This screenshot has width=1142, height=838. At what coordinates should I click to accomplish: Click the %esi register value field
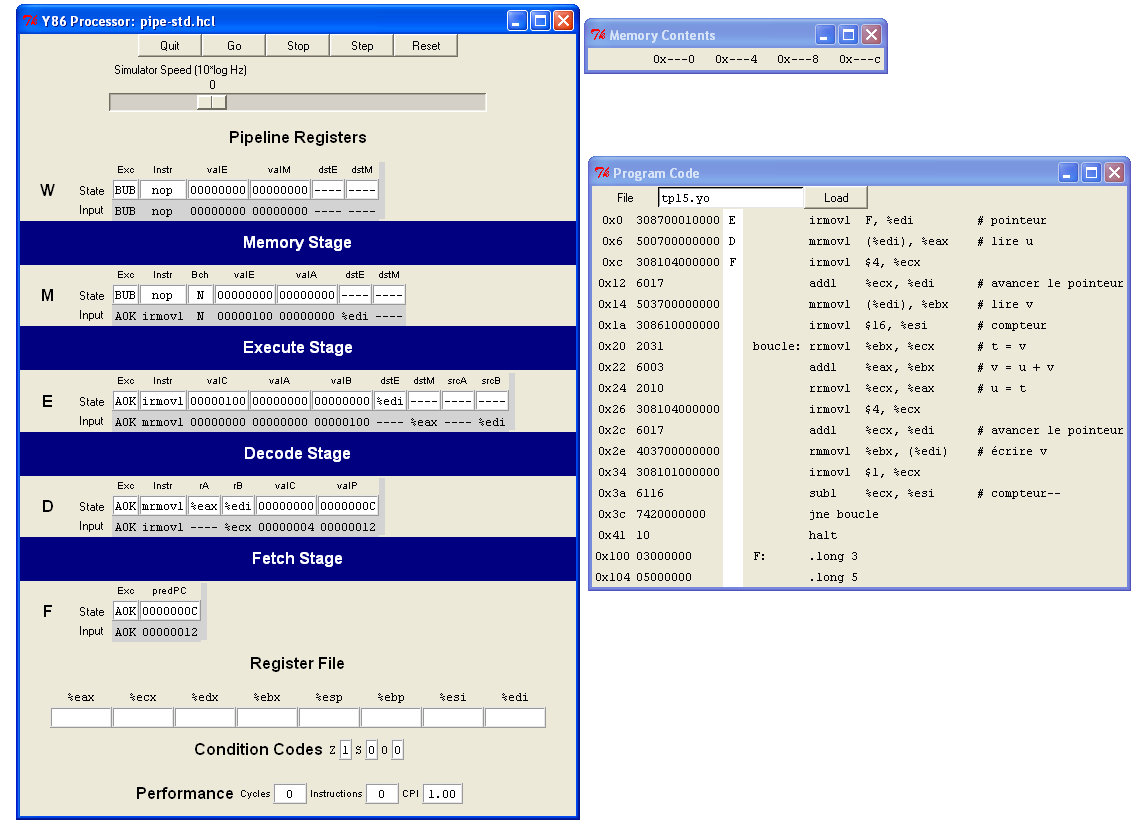coord(452,717)
